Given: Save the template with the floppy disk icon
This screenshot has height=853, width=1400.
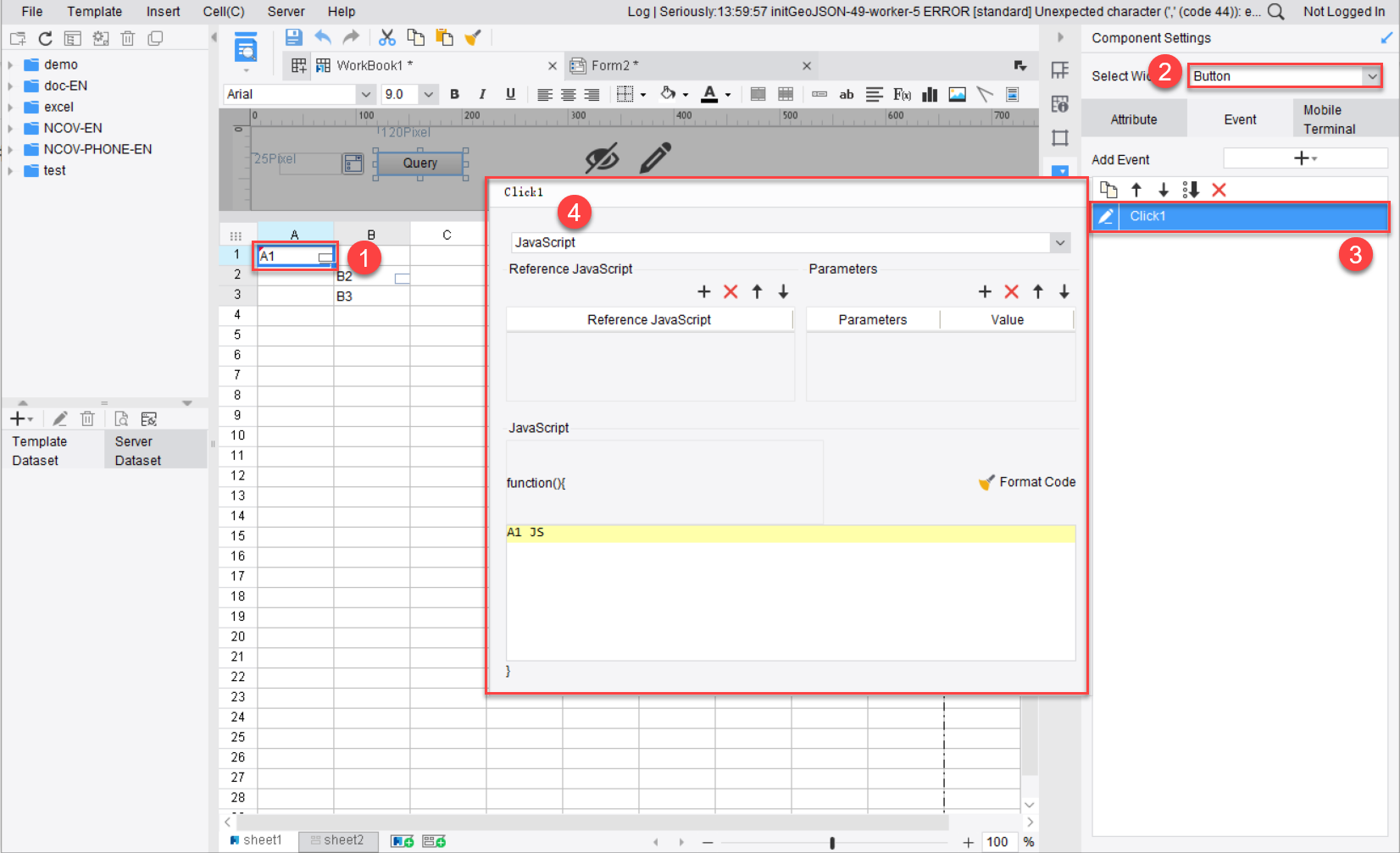Looking at the screenshot, I should 294,37.
